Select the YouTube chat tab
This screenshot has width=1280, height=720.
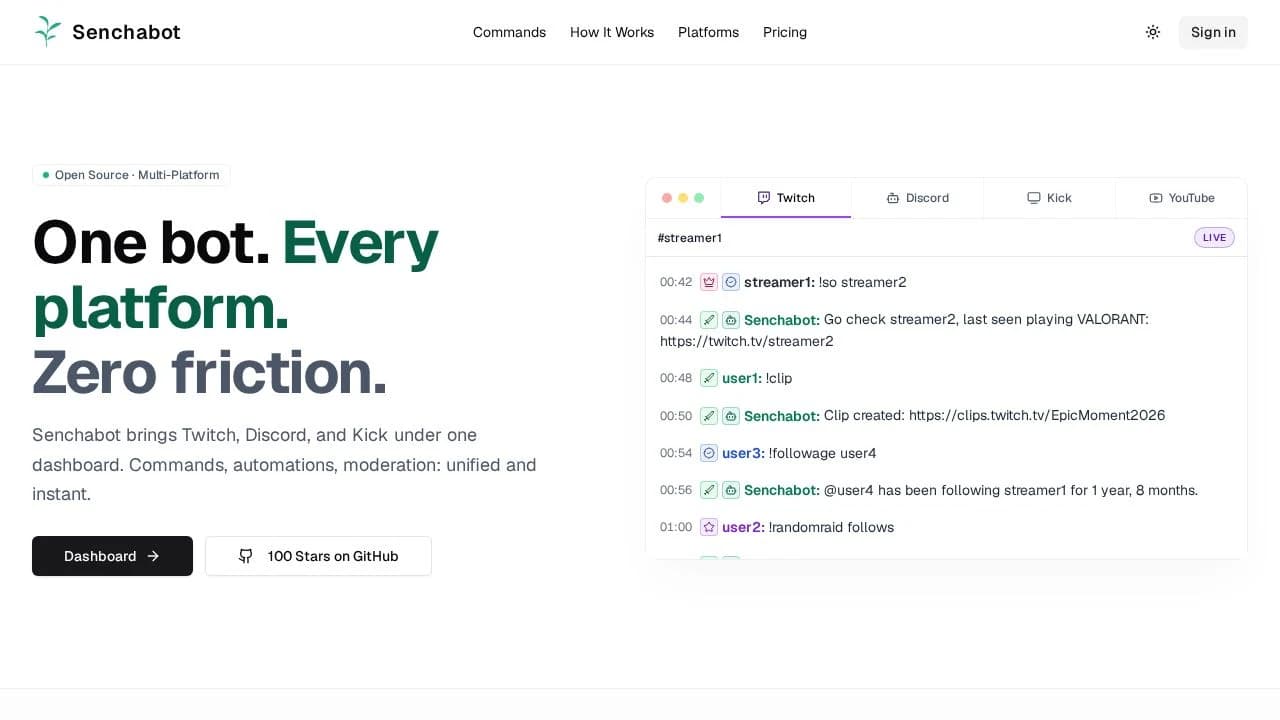(x=1181, y=198)
